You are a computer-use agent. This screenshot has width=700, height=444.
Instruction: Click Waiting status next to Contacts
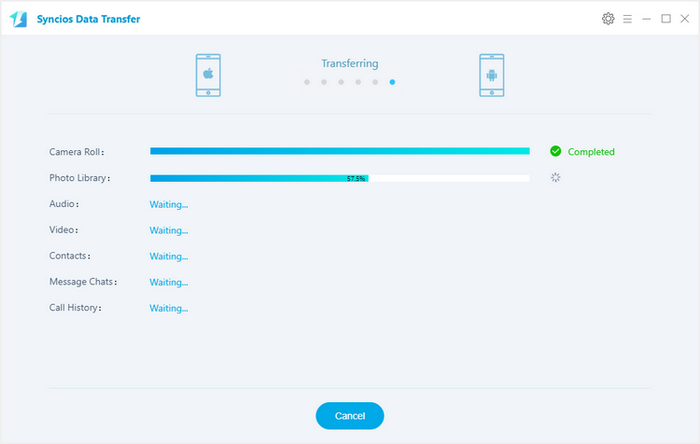168,257
